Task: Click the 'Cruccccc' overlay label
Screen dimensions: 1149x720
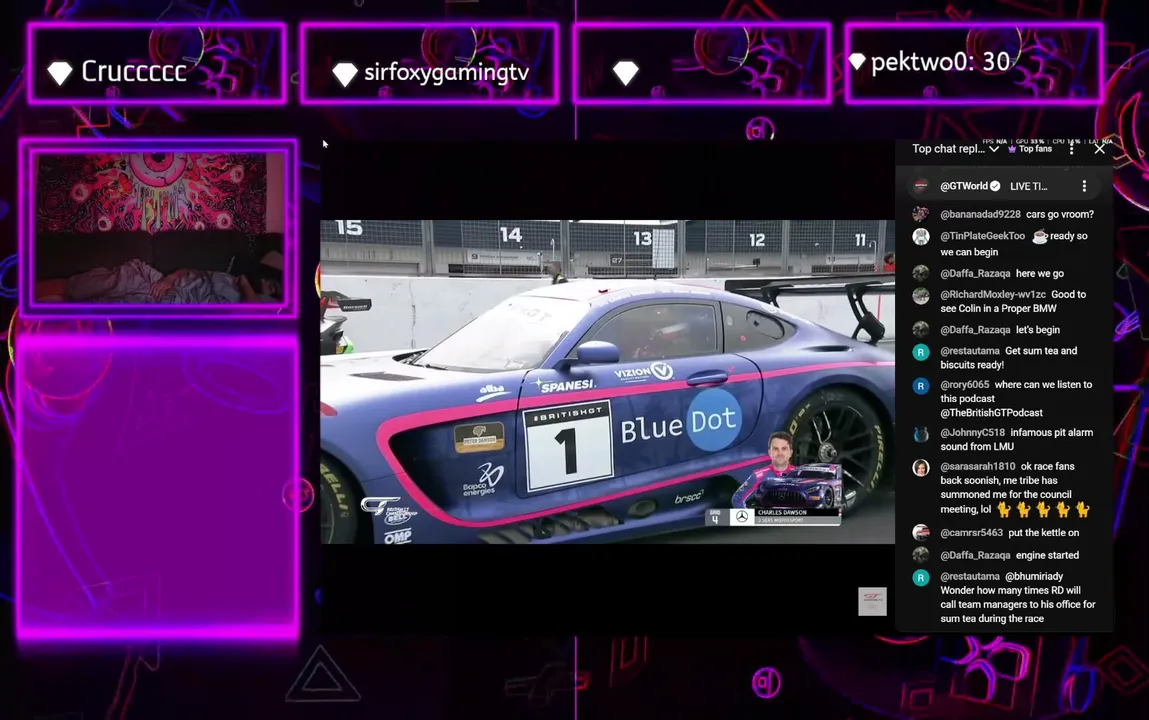Action: coord(133,71)
